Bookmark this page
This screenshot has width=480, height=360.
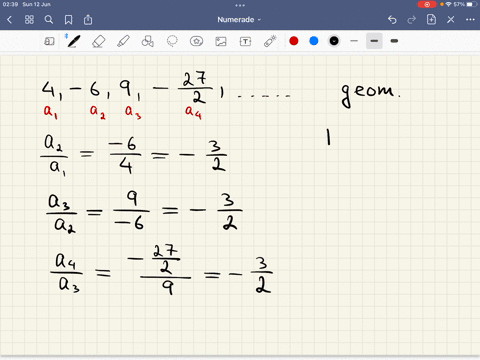68,20
